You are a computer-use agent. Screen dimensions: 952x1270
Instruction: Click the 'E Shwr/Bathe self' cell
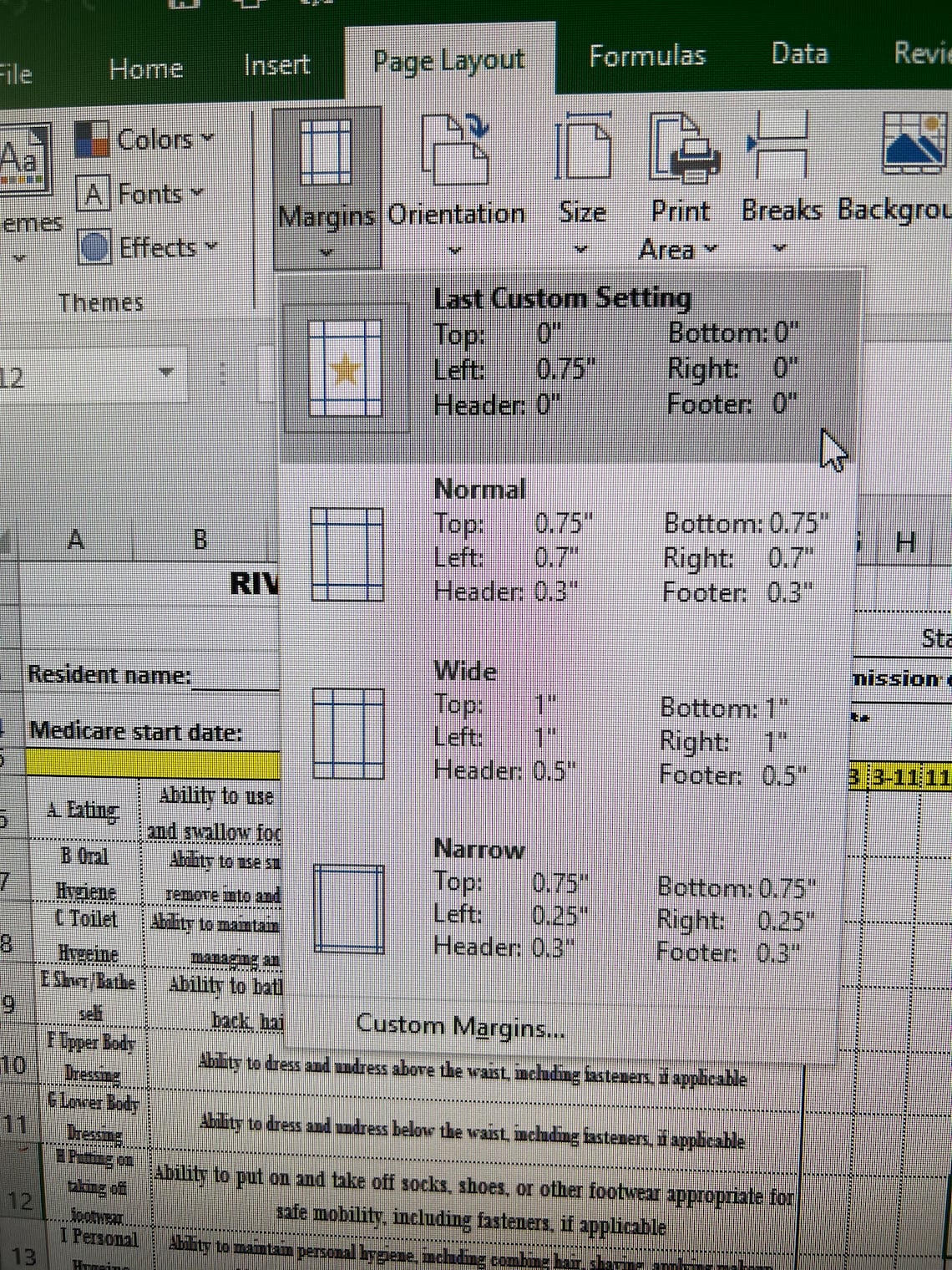(89, 996)
